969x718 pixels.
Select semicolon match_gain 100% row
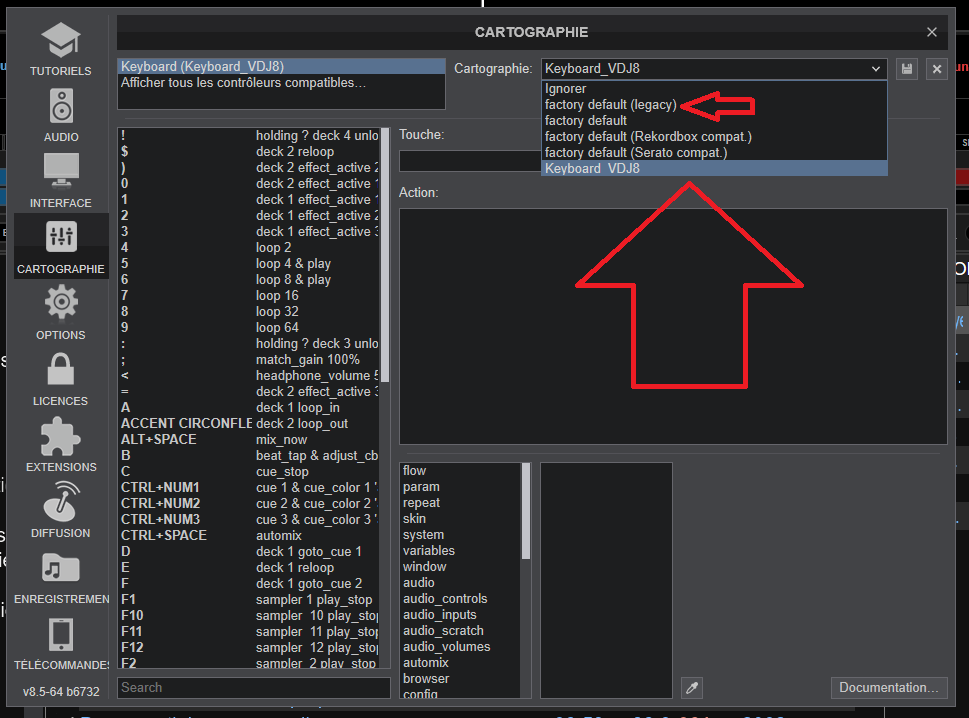[249, 360]
